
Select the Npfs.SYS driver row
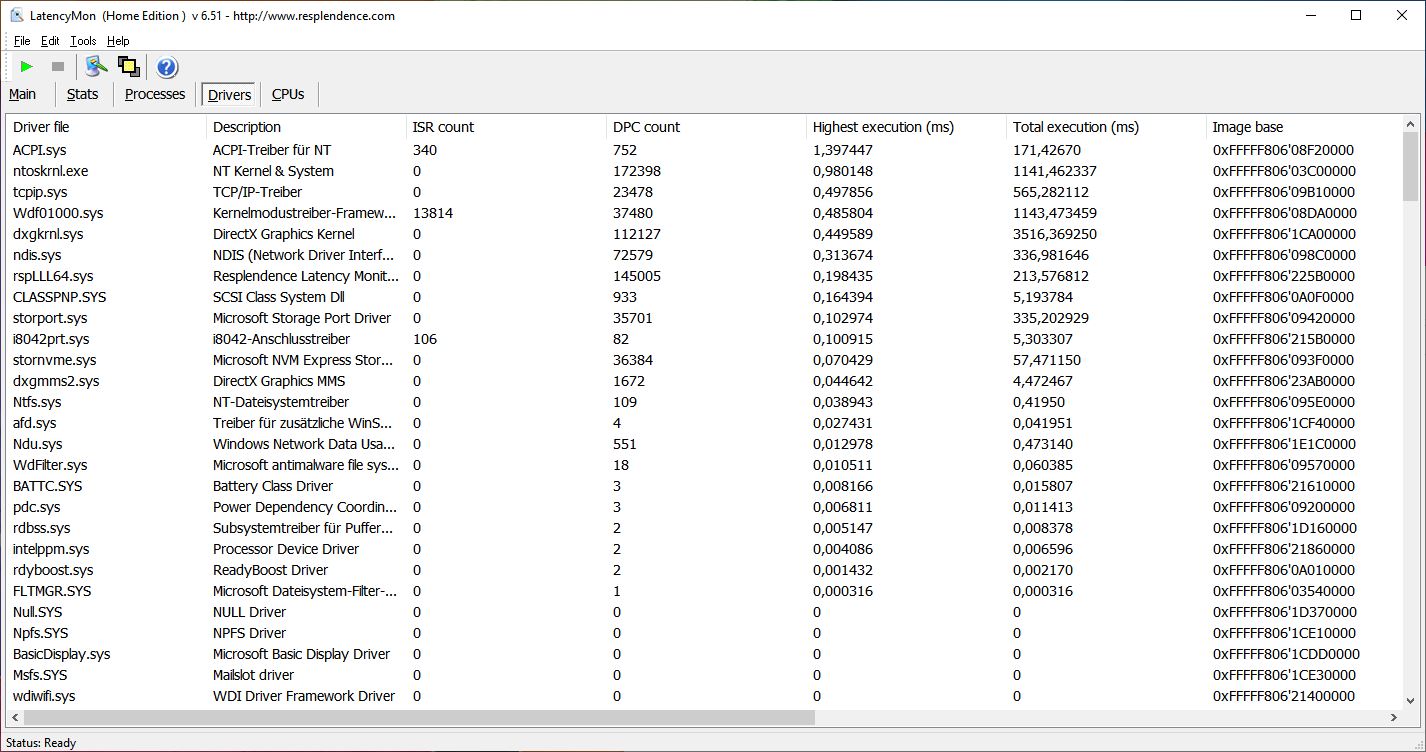704,633
